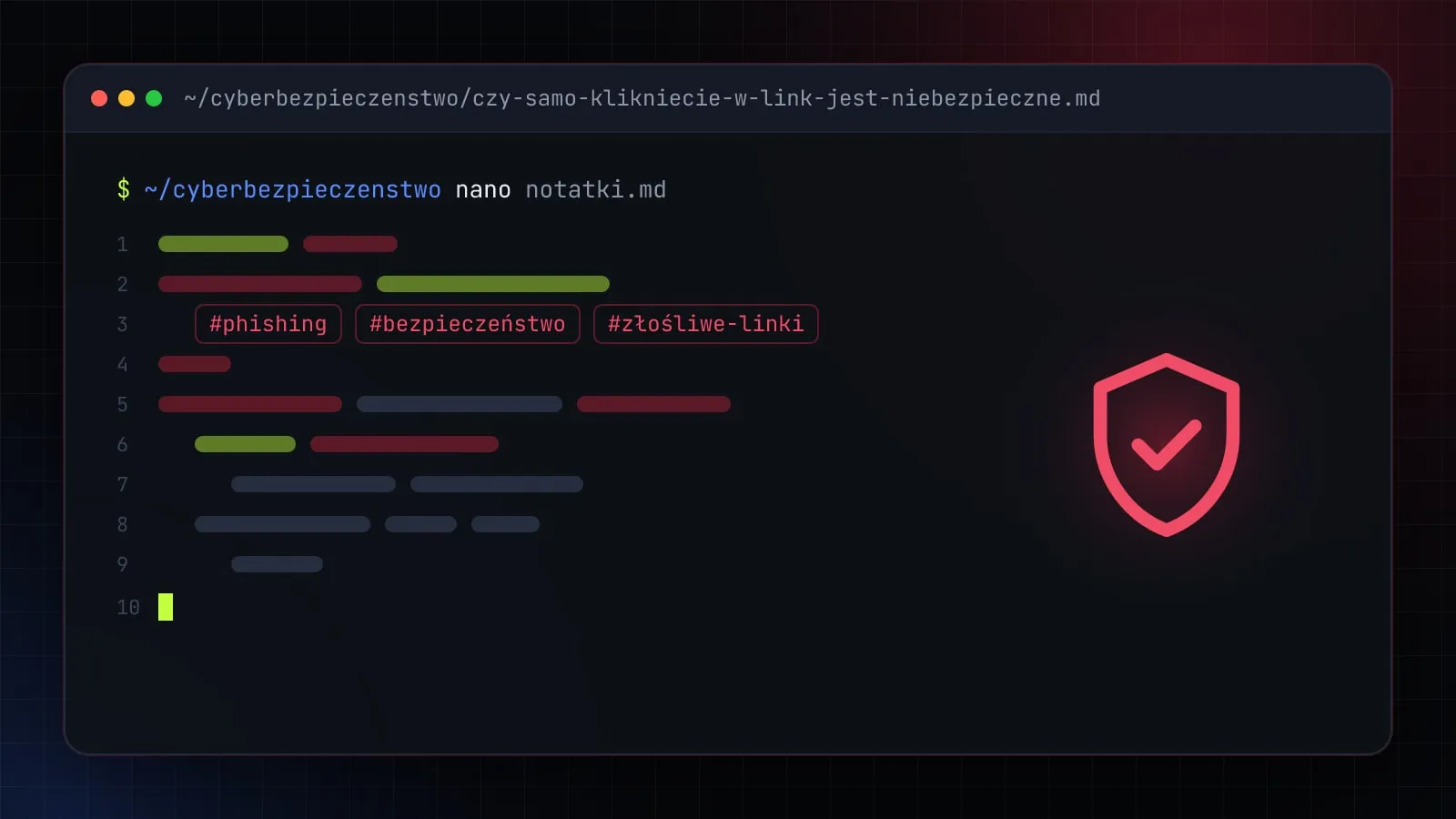Click line number 4
Screen dimensions: 1456x819
[122, 364]
